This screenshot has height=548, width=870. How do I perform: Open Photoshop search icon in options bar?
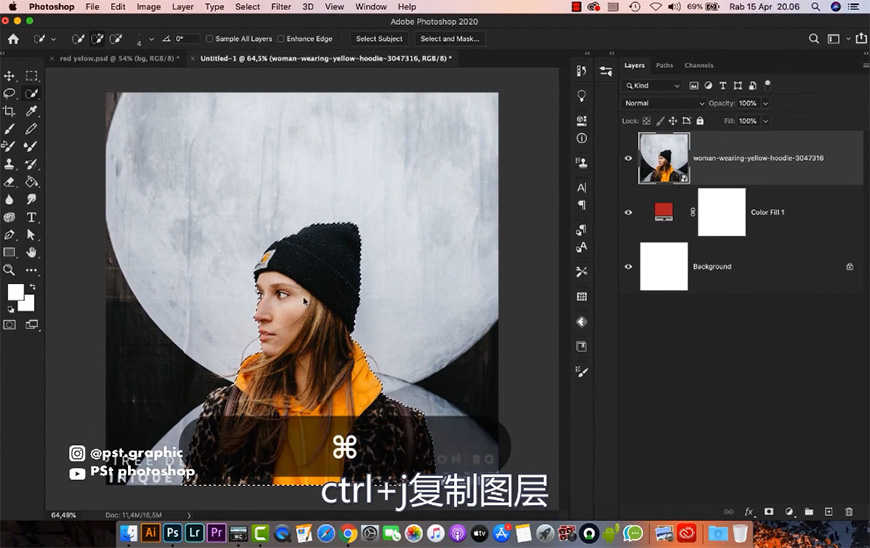[813, 38]
